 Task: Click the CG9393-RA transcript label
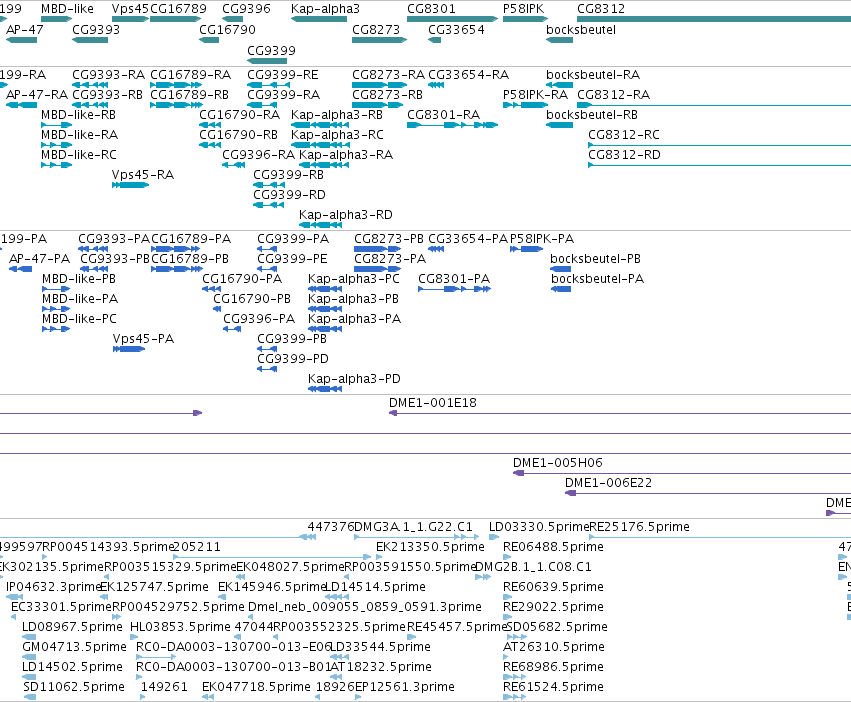tap(109, 74)
